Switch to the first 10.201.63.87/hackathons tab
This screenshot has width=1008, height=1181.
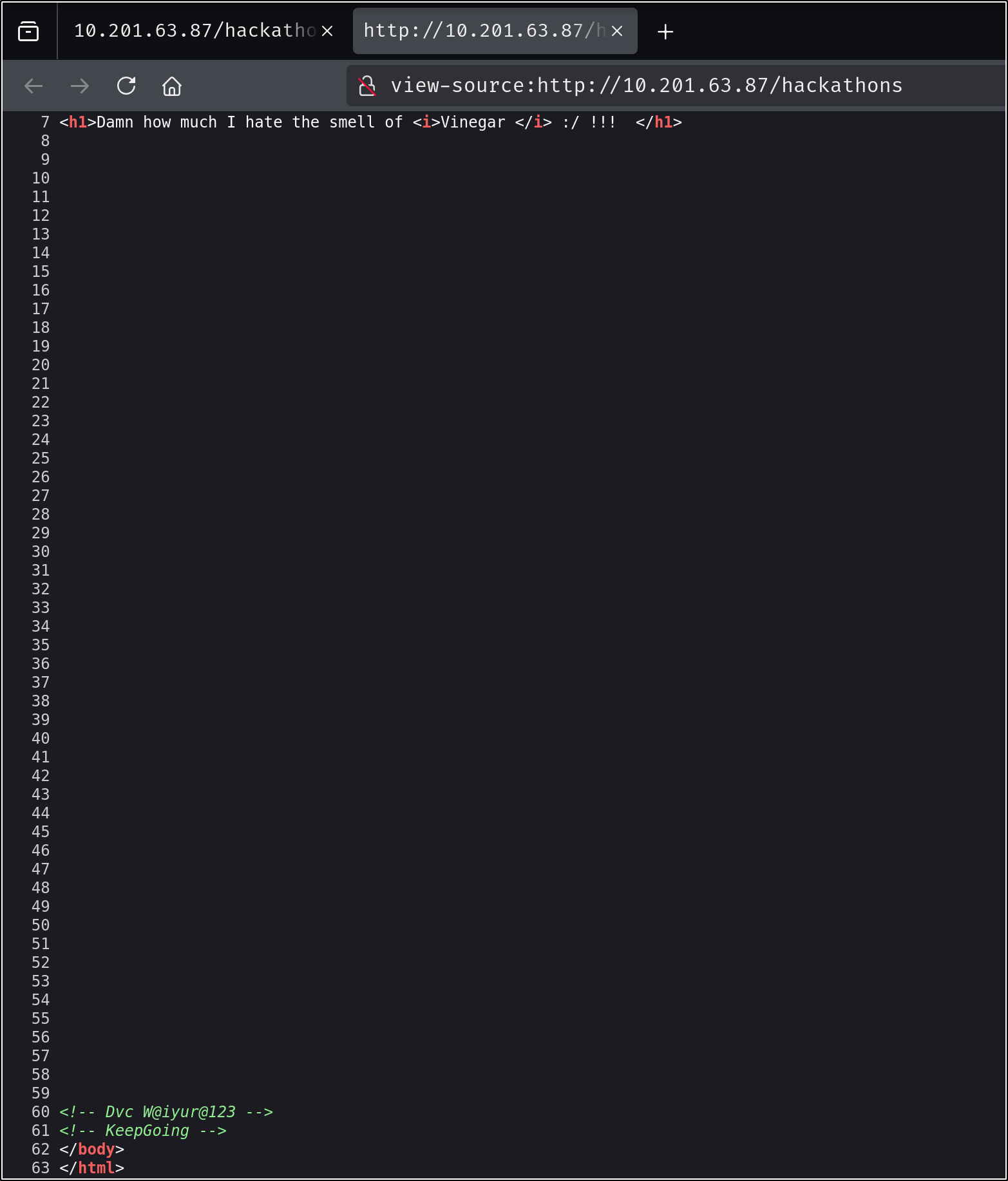(x=193, y=31)
